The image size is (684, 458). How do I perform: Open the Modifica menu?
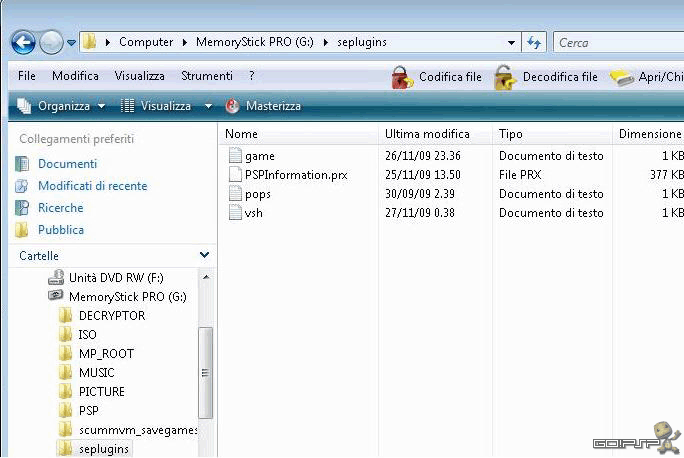(x=75, y=76)
